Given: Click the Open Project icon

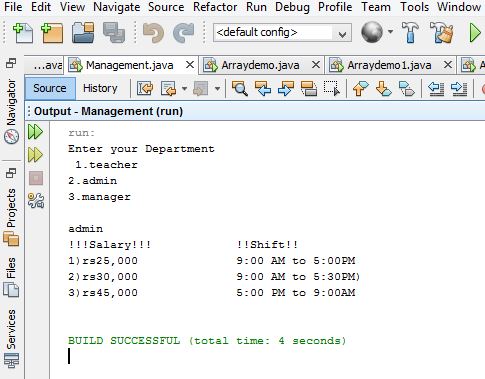Looking at the screenshot, I should [x=83, y=33].
